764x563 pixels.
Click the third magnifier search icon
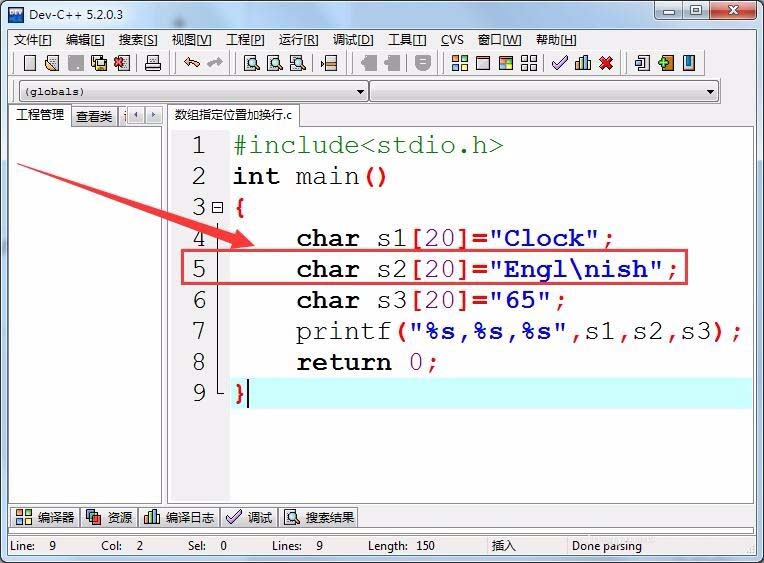[298, 63]
